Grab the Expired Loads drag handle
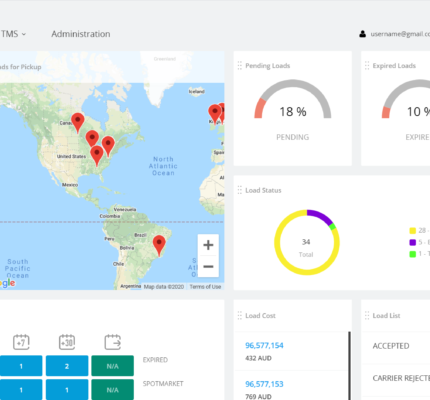Image resolution: width=430 pixels, height=400 pixels. (x=367, y=66)
